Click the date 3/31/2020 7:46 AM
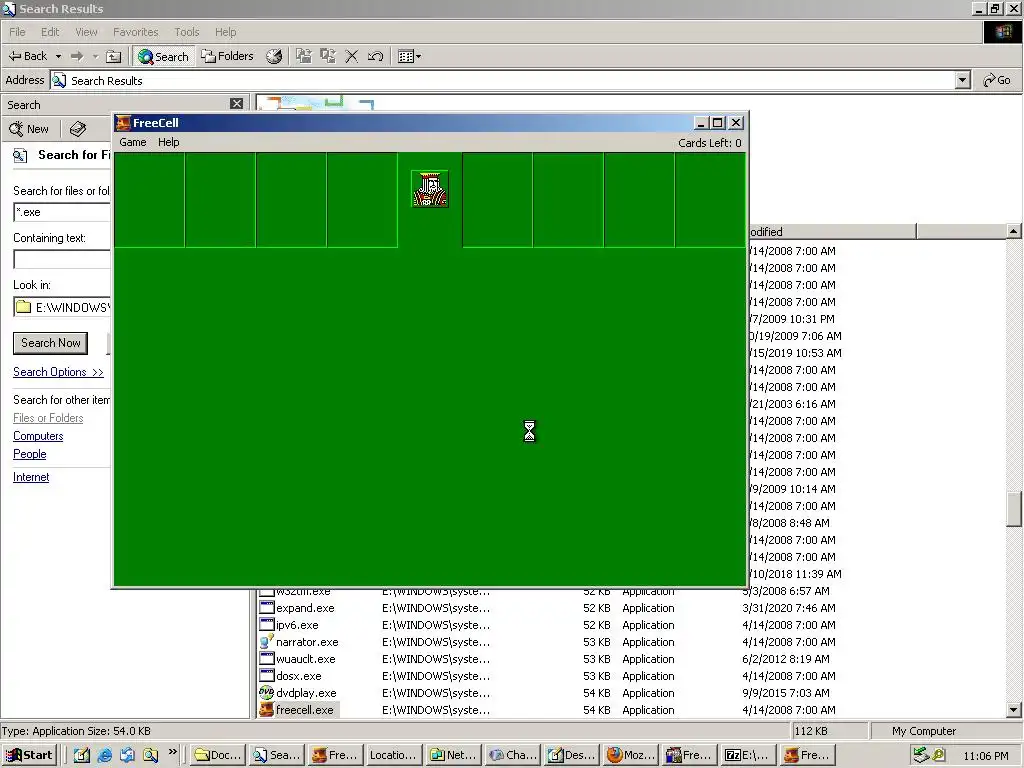1024x768 pixels. click(789, 608)
